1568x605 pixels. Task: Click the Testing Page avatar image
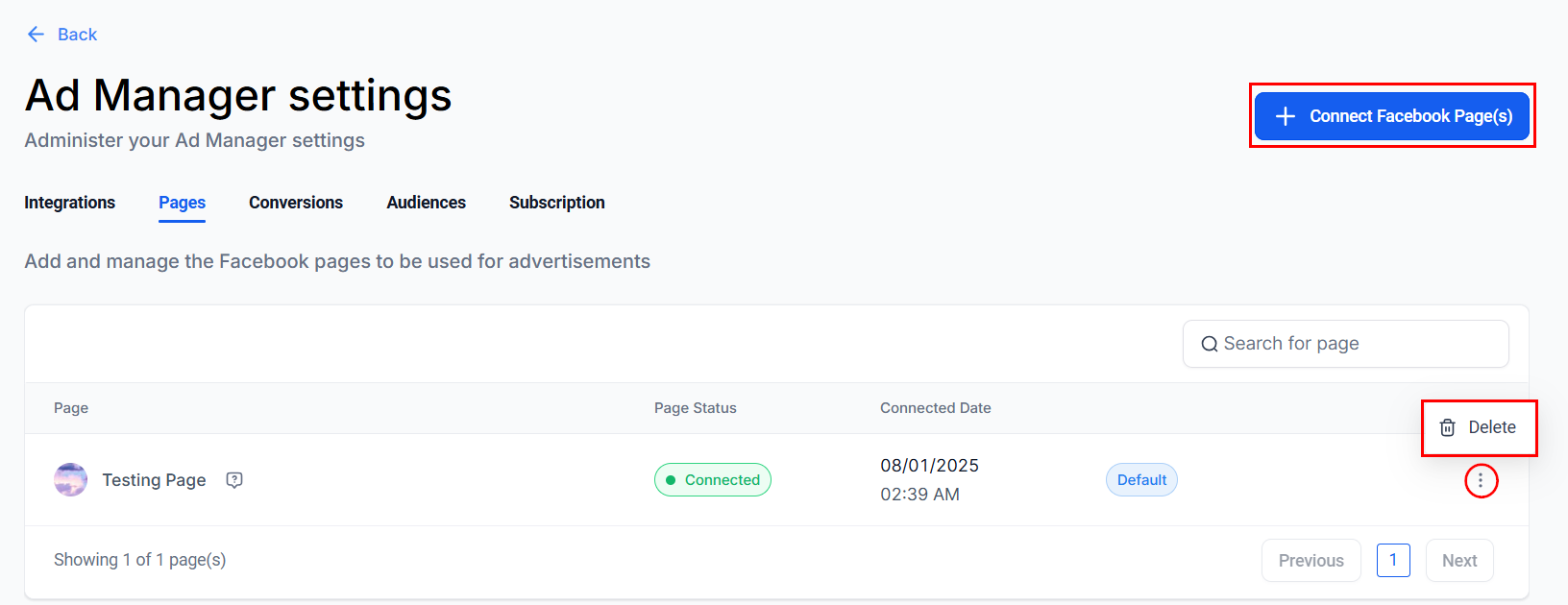pos(70,479)
